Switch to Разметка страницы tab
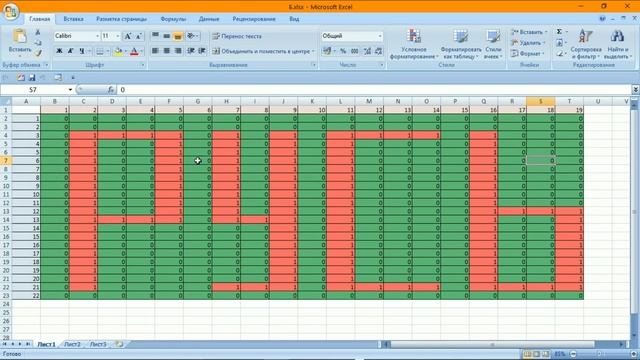The height and width of the screenshot is (360, 640). 121,19
